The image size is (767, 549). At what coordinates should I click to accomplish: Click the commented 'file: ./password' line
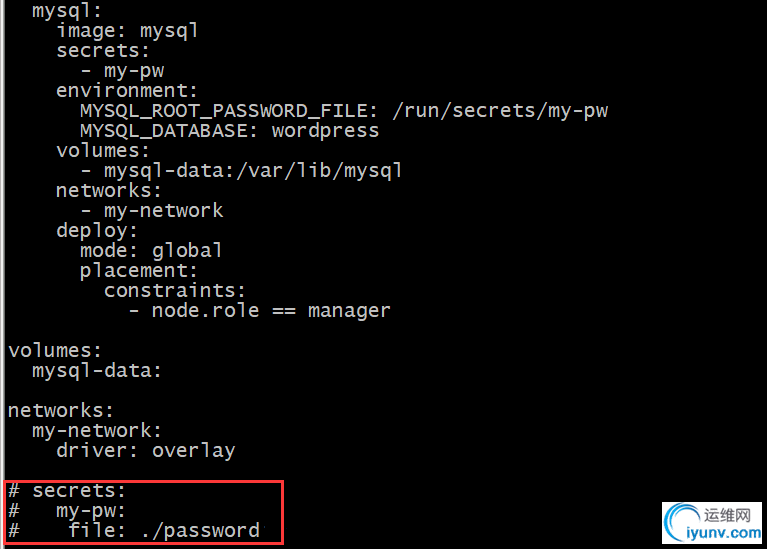(x=134, y=530)
